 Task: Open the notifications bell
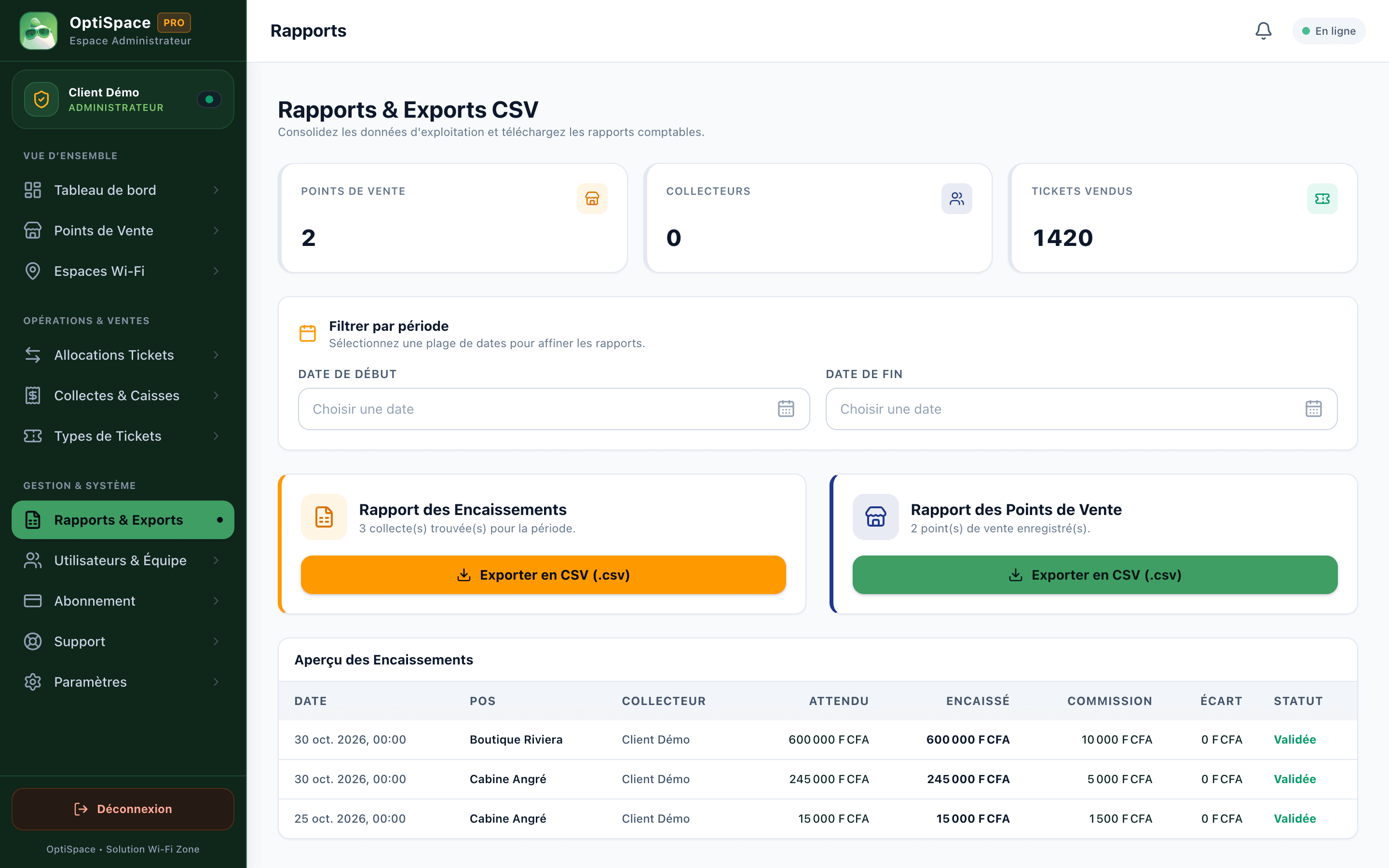(x=1263, y=30)
